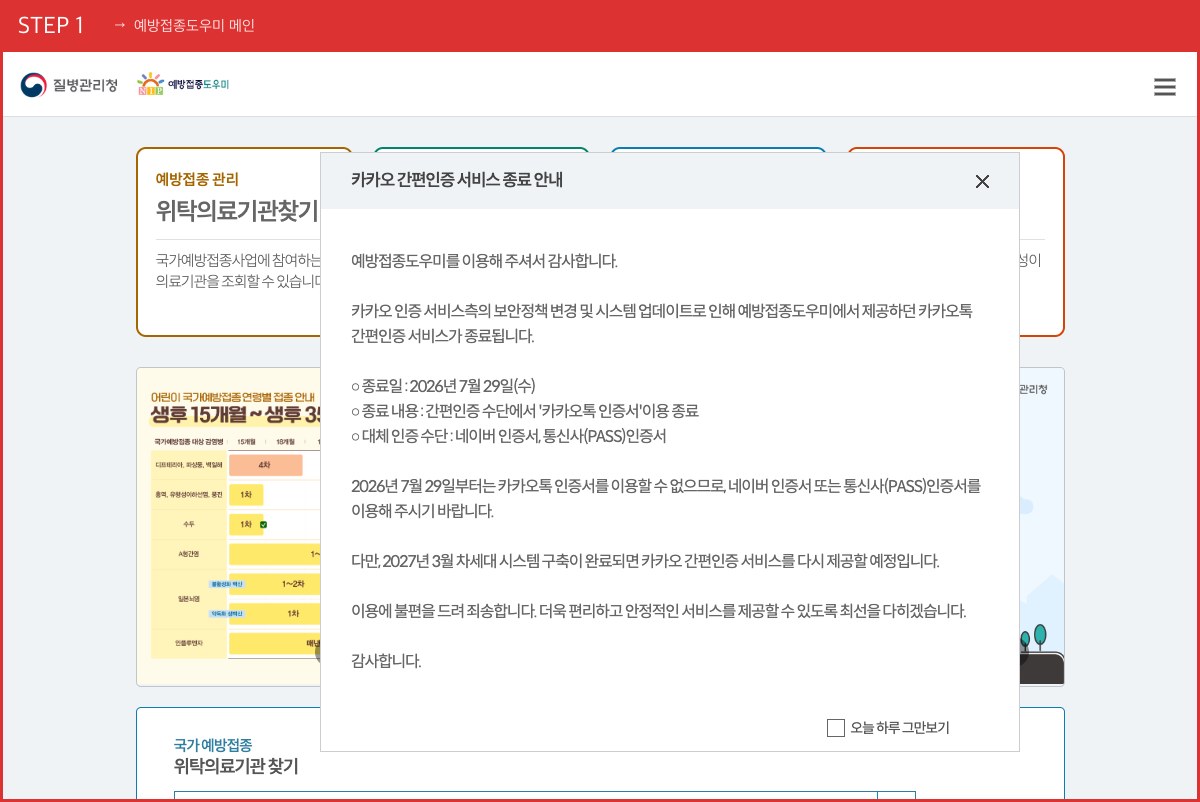Click the 오늘 하루 그만보기 label text
The height and width of the screenshot is (802, 1200).
click(x=900, y=728)
